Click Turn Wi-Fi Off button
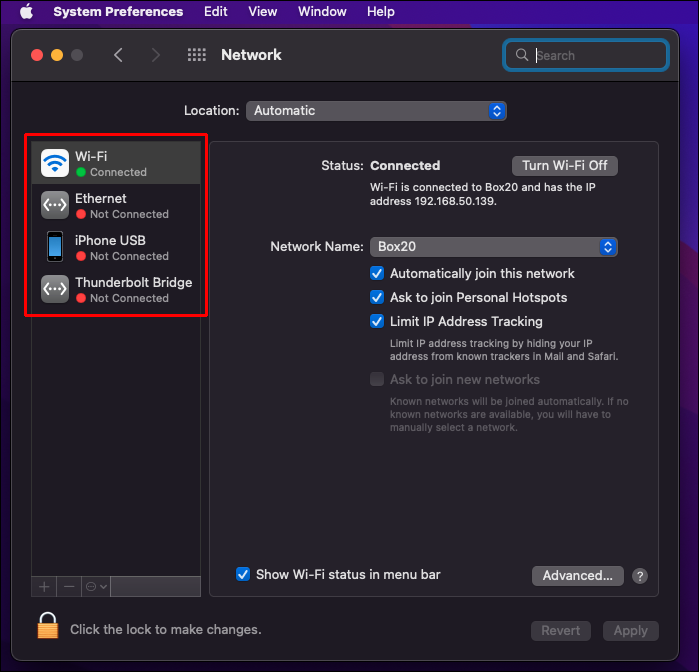 564,165
